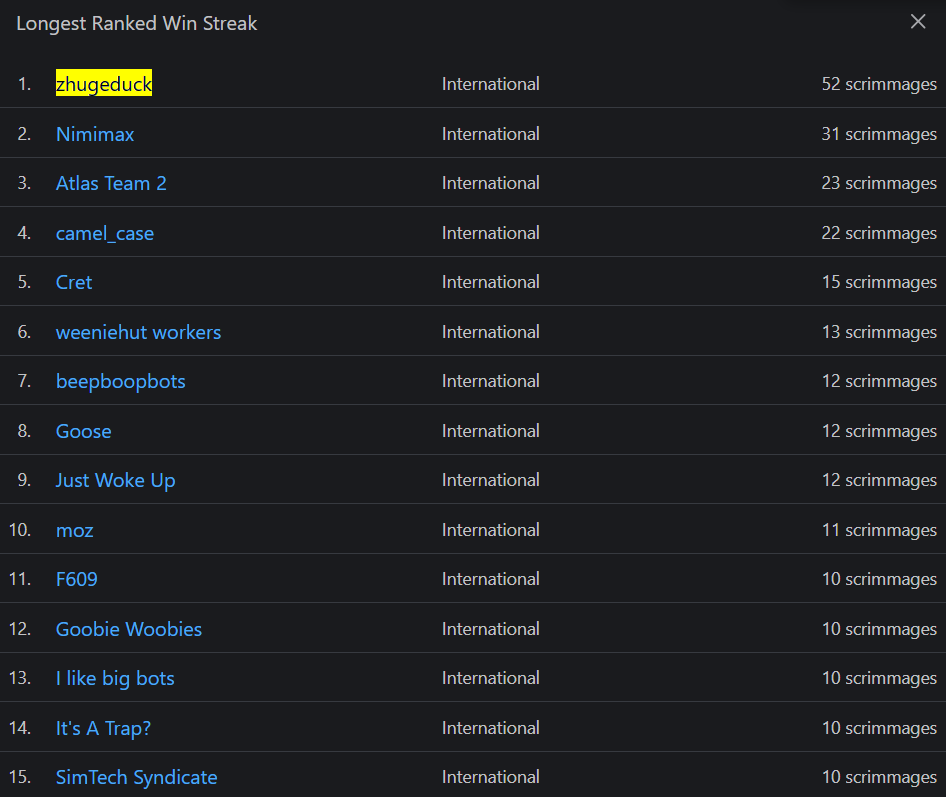Image resolution: width=946 pixels, height=797 pixels.
Task: Open the F609 team profile
Action: coord(77,579)
